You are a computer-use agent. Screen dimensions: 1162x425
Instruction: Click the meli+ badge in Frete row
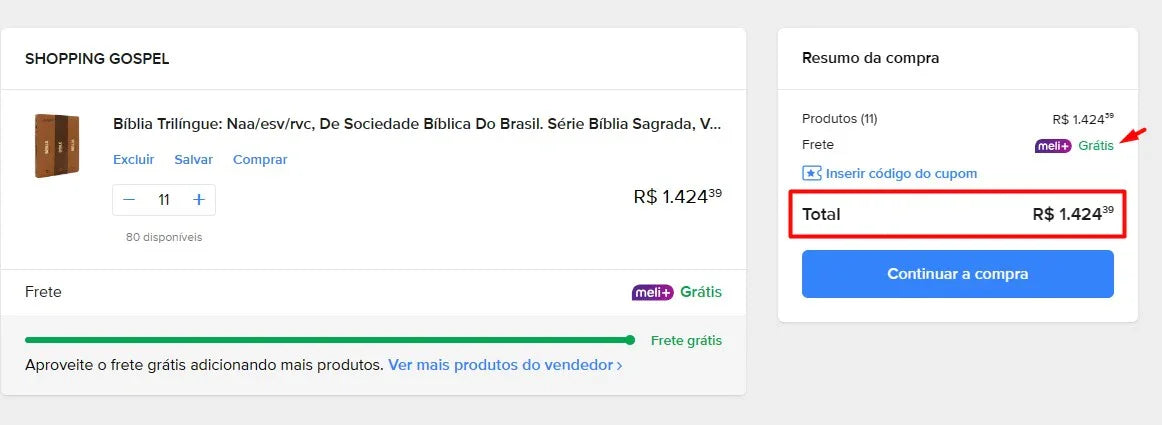tap(653, 292)
